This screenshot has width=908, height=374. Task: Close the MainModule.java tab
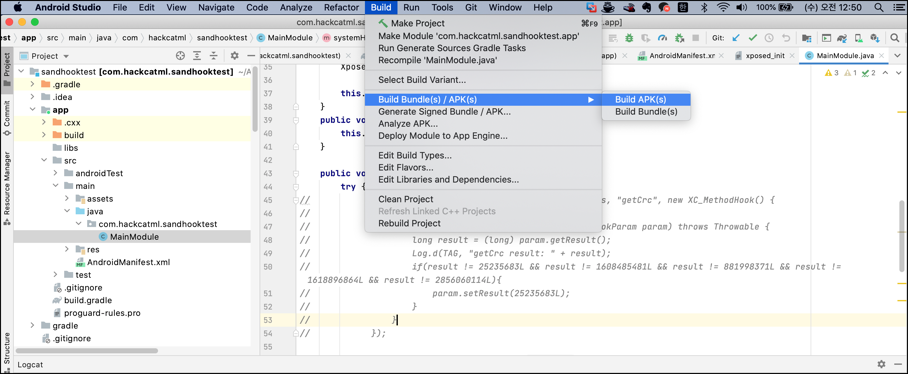pos(881,56)
